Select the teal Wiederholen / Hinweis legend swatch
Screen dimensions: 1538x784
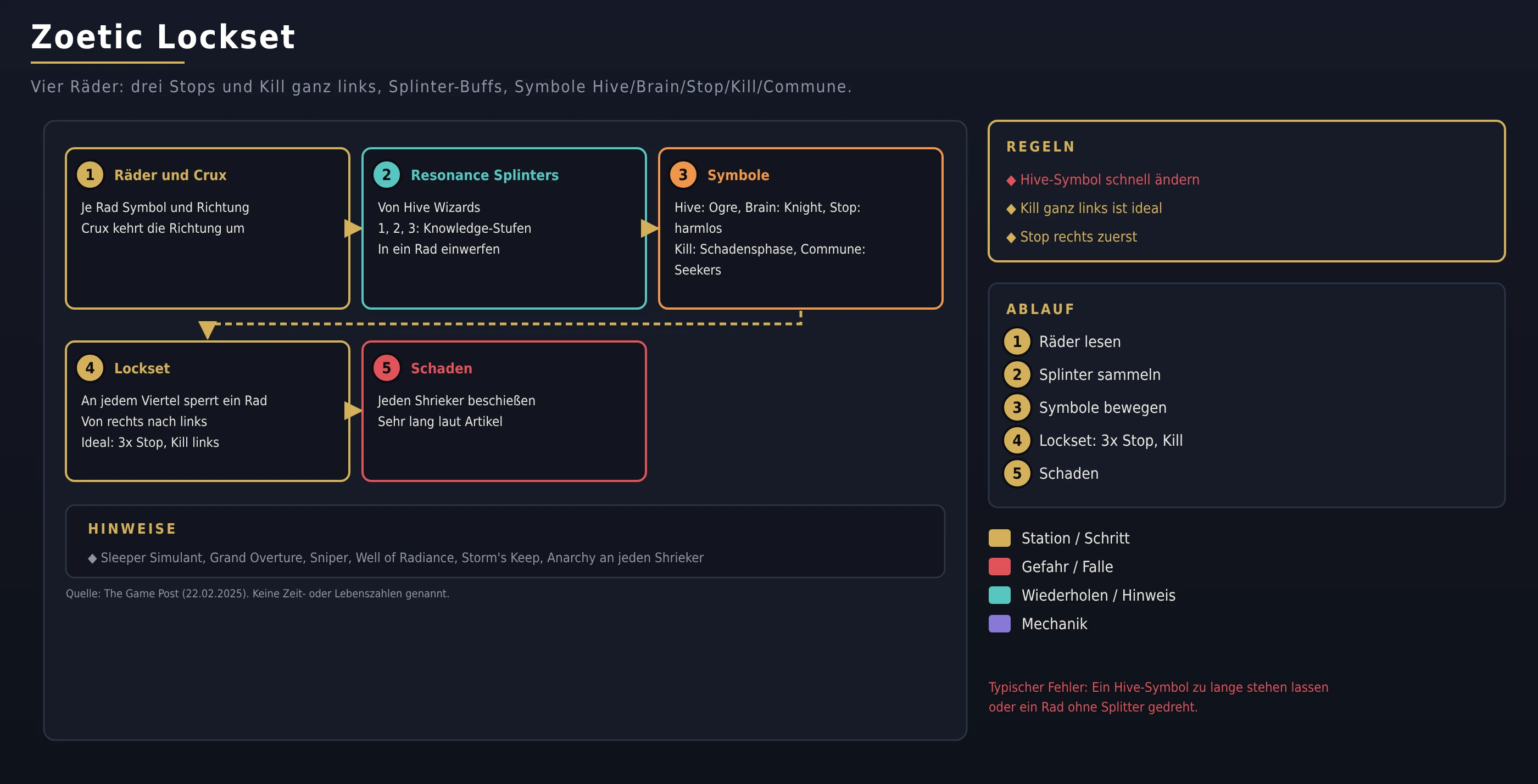(1000, 596)
